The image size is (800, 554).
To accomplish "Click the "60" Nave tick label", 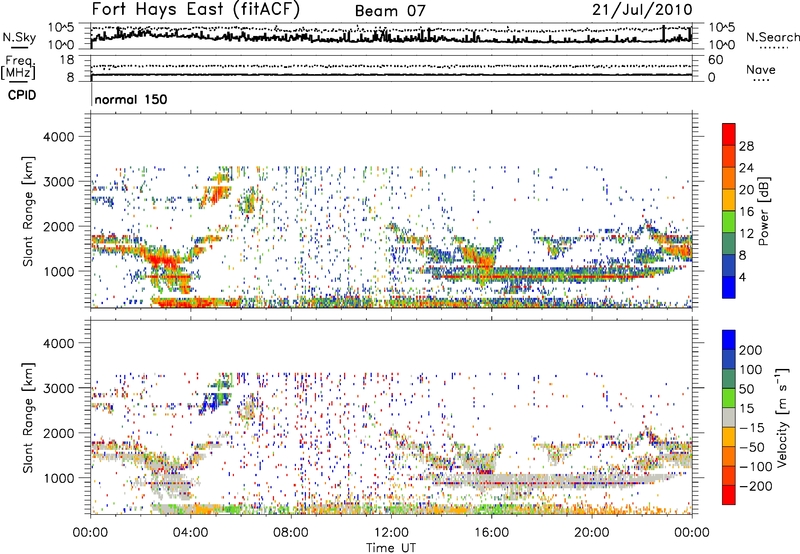I will pos(715,60).
